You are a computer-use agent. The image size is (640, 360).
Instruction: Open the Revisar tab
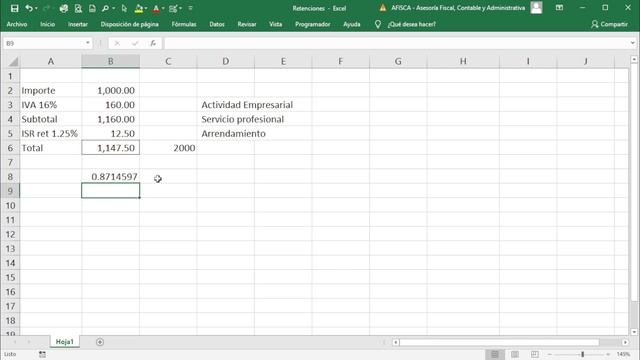(x=247, y=24)
